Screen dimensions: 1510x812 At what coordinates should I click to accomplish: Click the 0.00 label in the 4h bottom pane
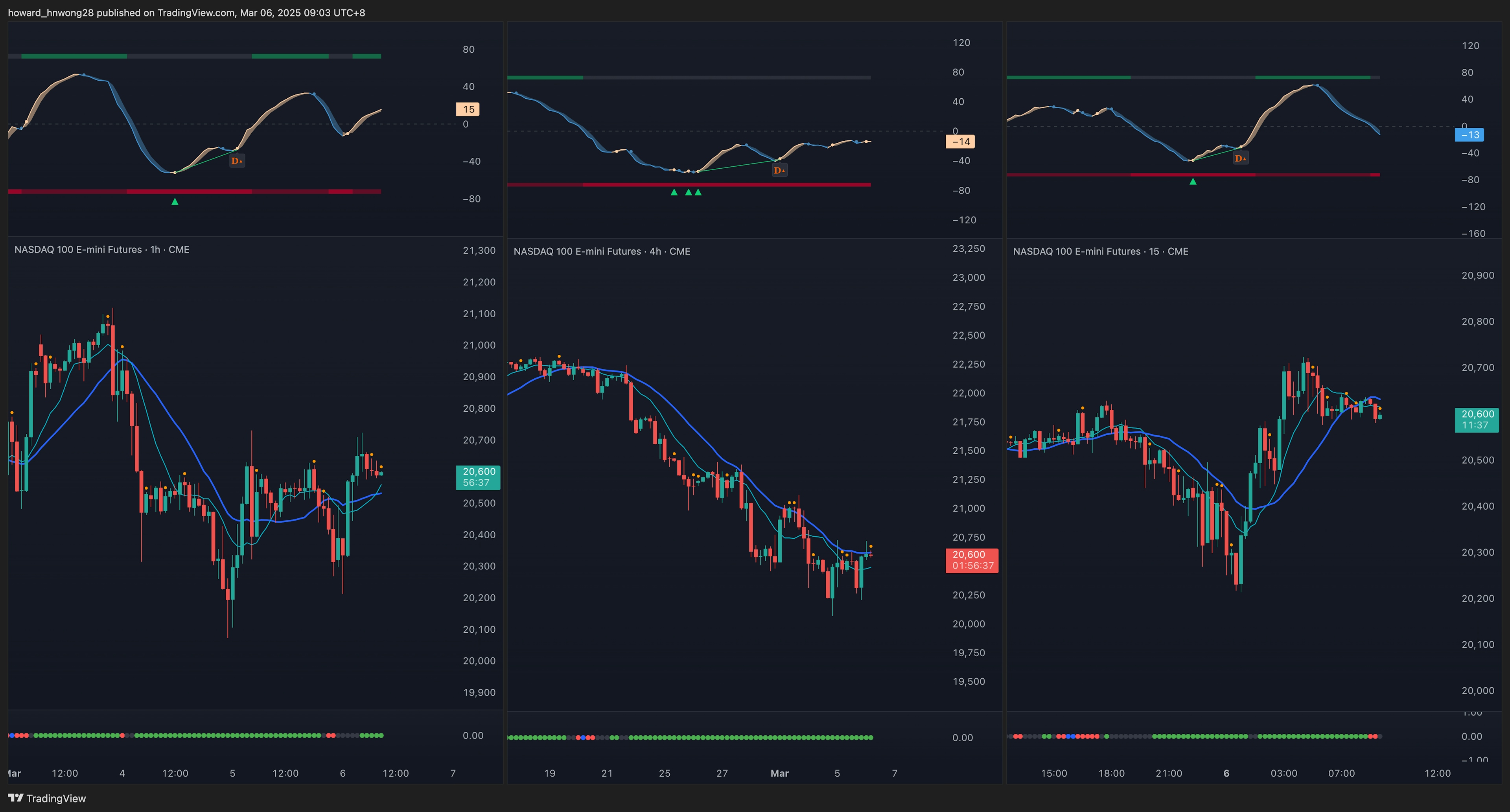click(x=962, y=738)
